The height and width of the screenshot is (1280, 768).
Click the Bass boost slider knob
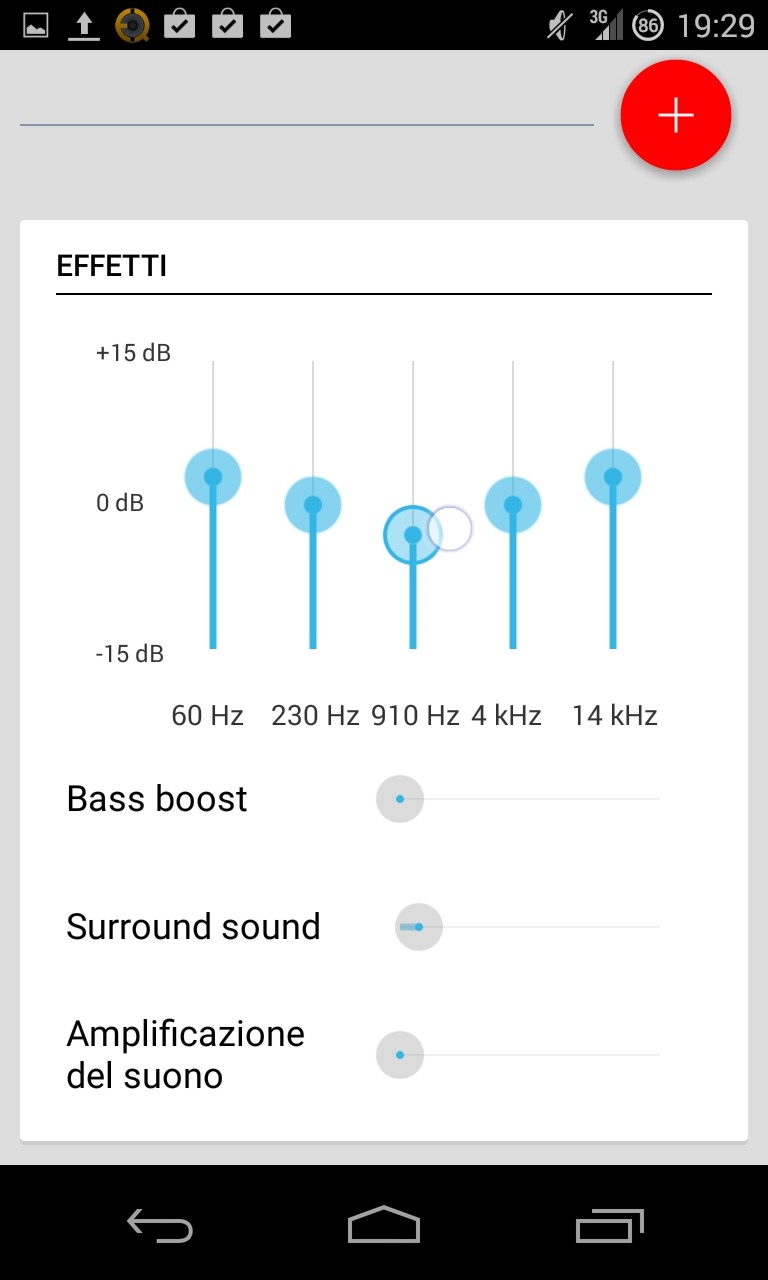click(x=400, y=799)
